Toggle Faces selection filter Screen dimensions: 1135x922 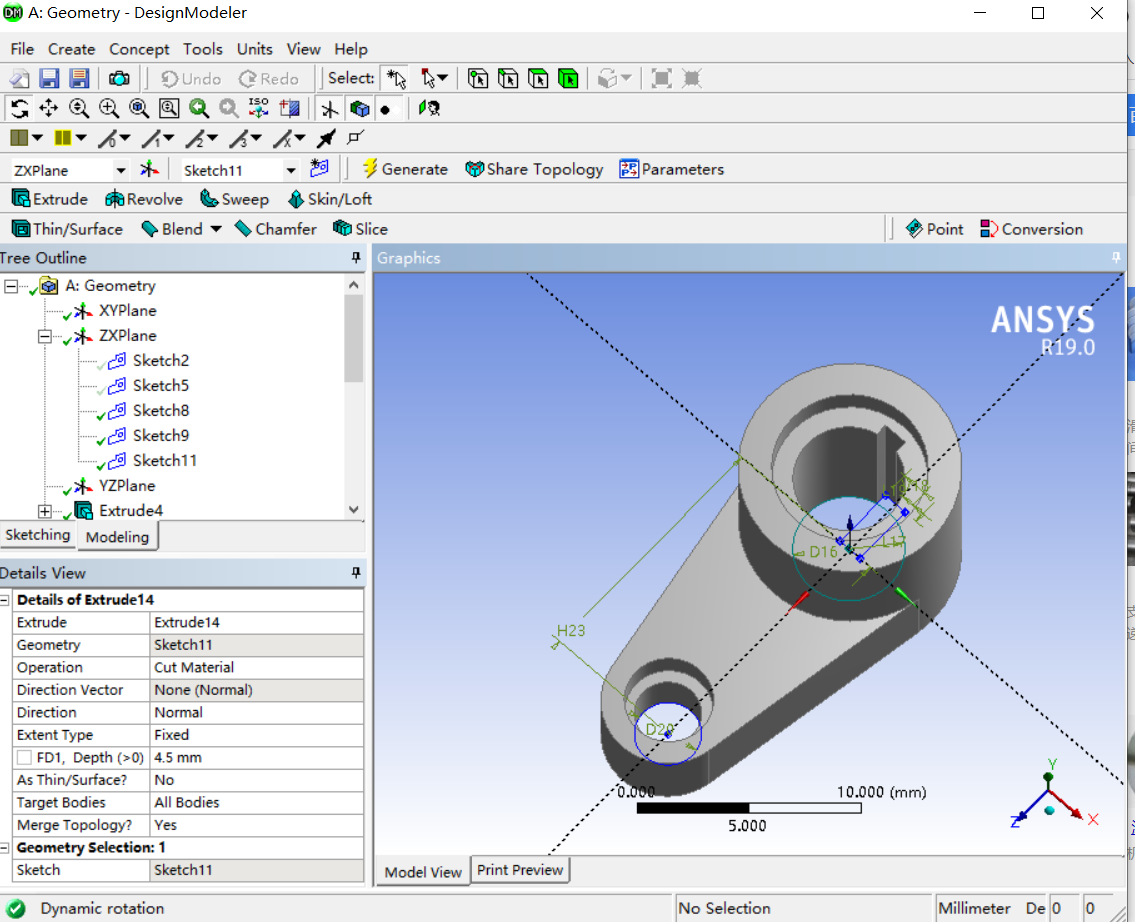point(538,78)
